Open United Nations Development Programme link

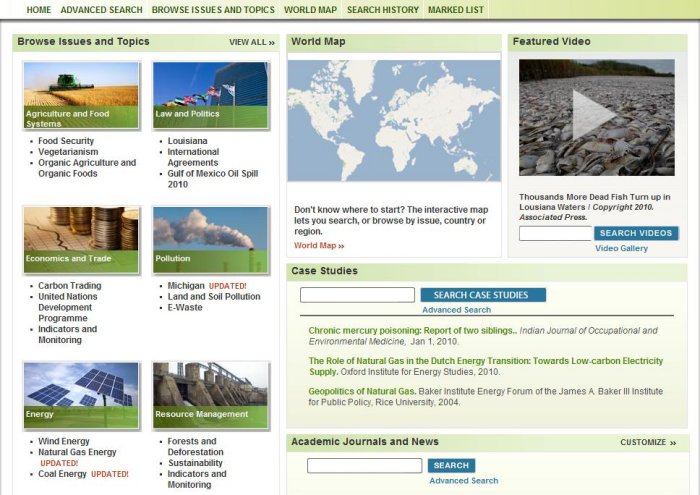coord(68,307)
